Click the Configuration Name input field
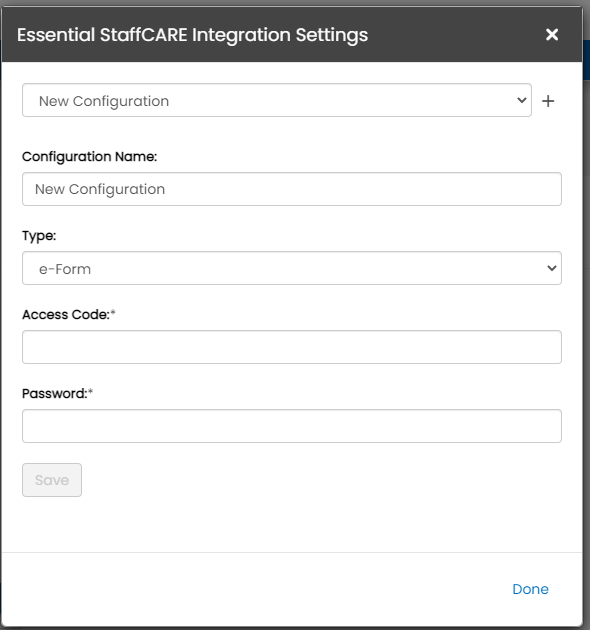 pyautogui.click(x=292, y=189)
